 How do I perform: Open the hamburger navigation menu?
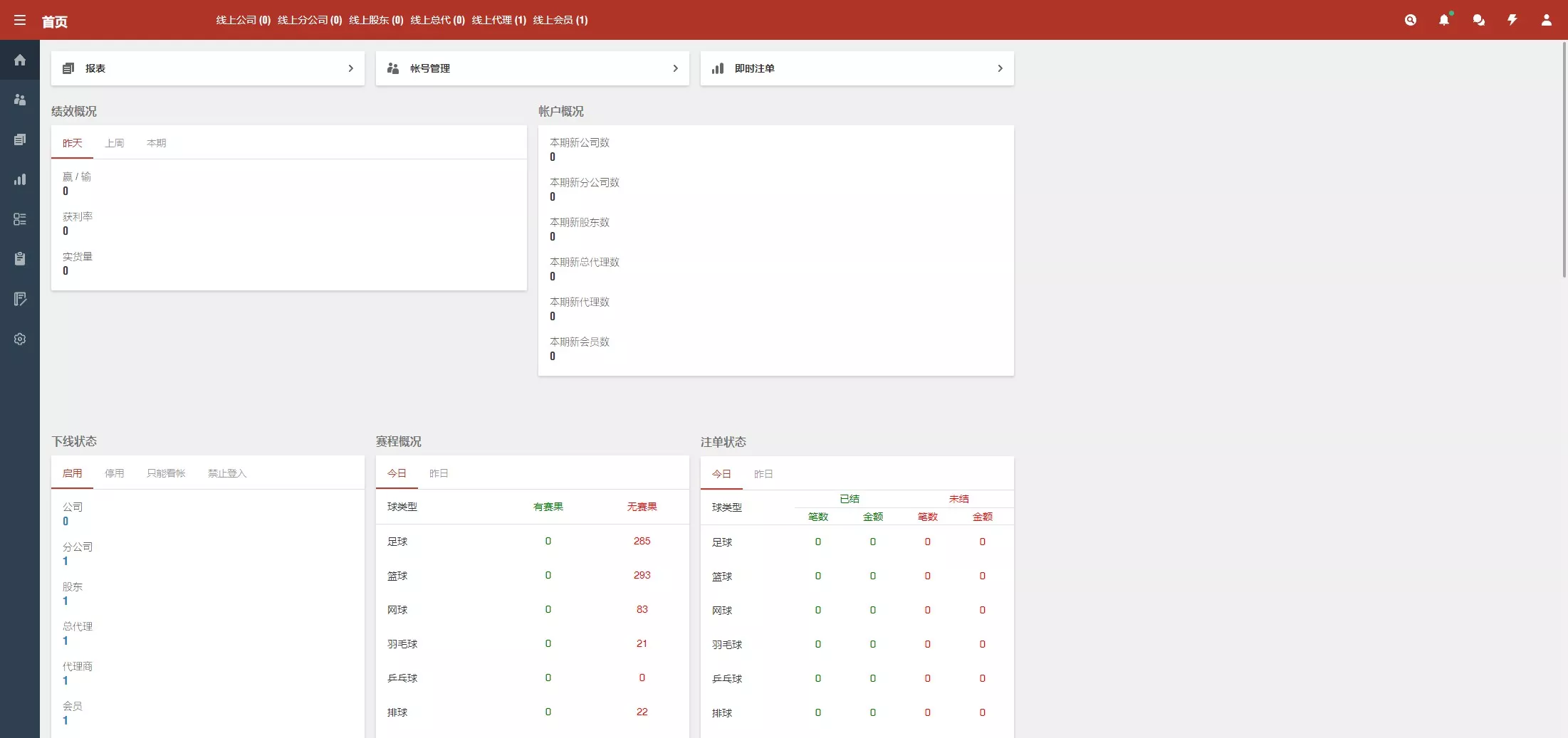pyautogui.click(x=19, y=20)
